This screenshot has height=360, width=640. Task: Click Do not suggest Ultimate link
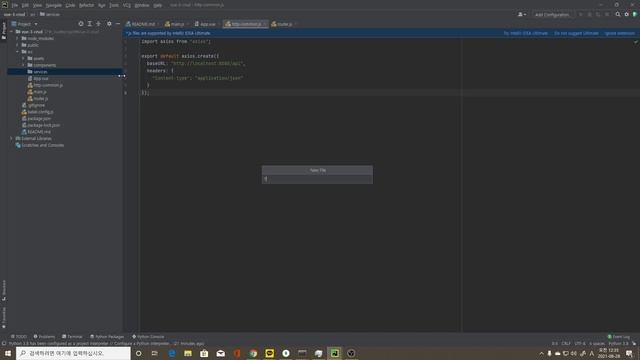pyautogui.click(x=576, y=33)
